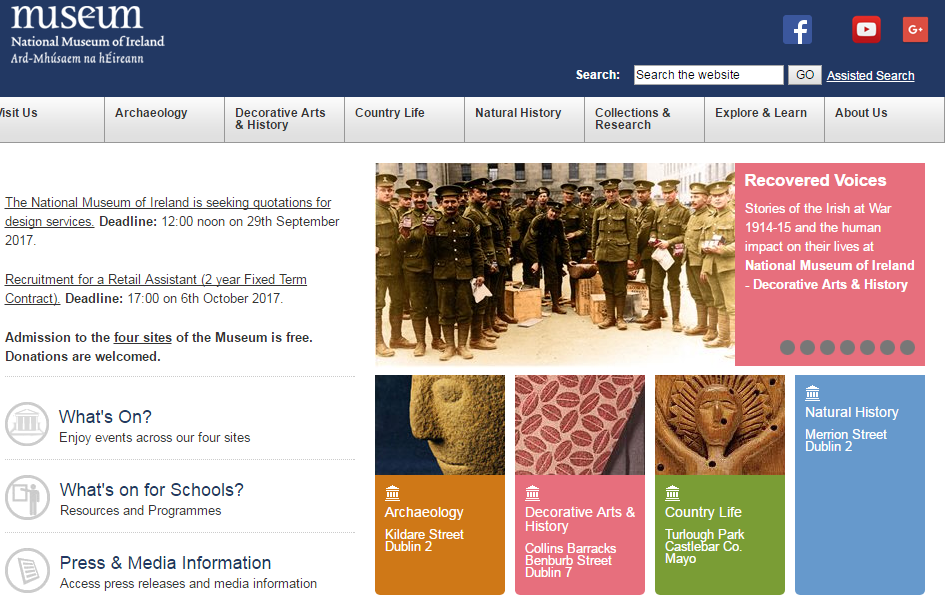Click 'Access press releases and media information'

coord(188,584)
